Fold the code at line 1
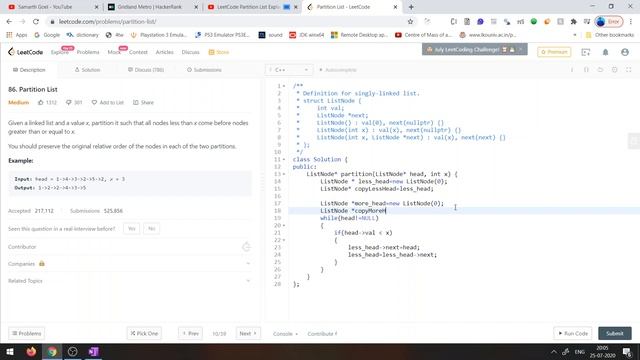Viewport: 640px width, 360px height. [x=284, y=86]
